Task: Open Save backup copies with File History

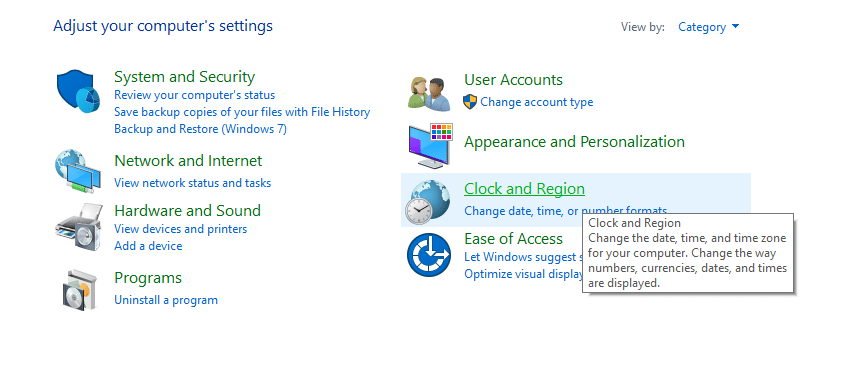Action: click(x=242, y=112)
